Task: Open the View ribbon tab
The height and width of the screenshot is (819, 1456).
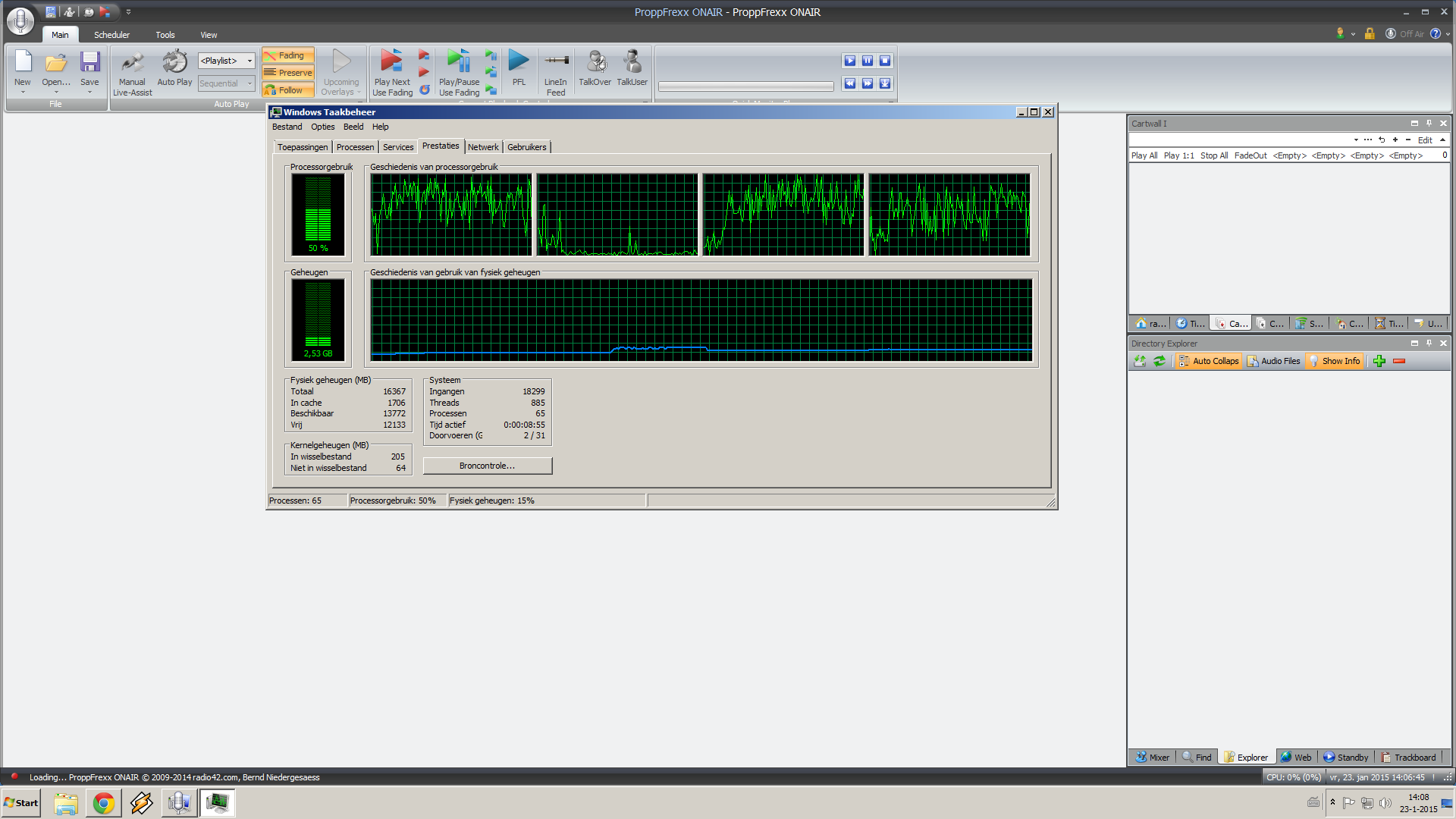Action: tap(209, 35)
